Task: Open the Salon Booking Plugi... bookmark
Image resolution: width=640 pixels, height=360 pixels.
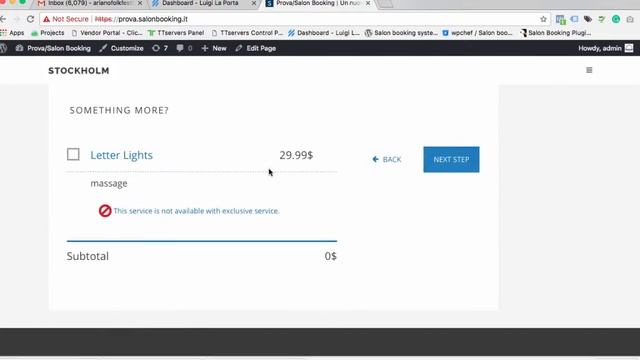Action: click(556, 33)
